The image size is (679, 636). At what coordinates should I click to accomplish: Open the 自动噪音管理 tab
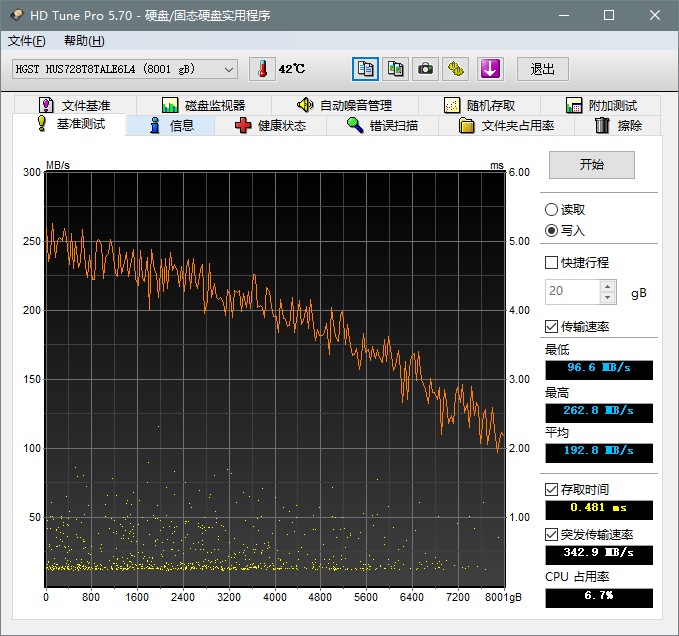pos(345,105)
